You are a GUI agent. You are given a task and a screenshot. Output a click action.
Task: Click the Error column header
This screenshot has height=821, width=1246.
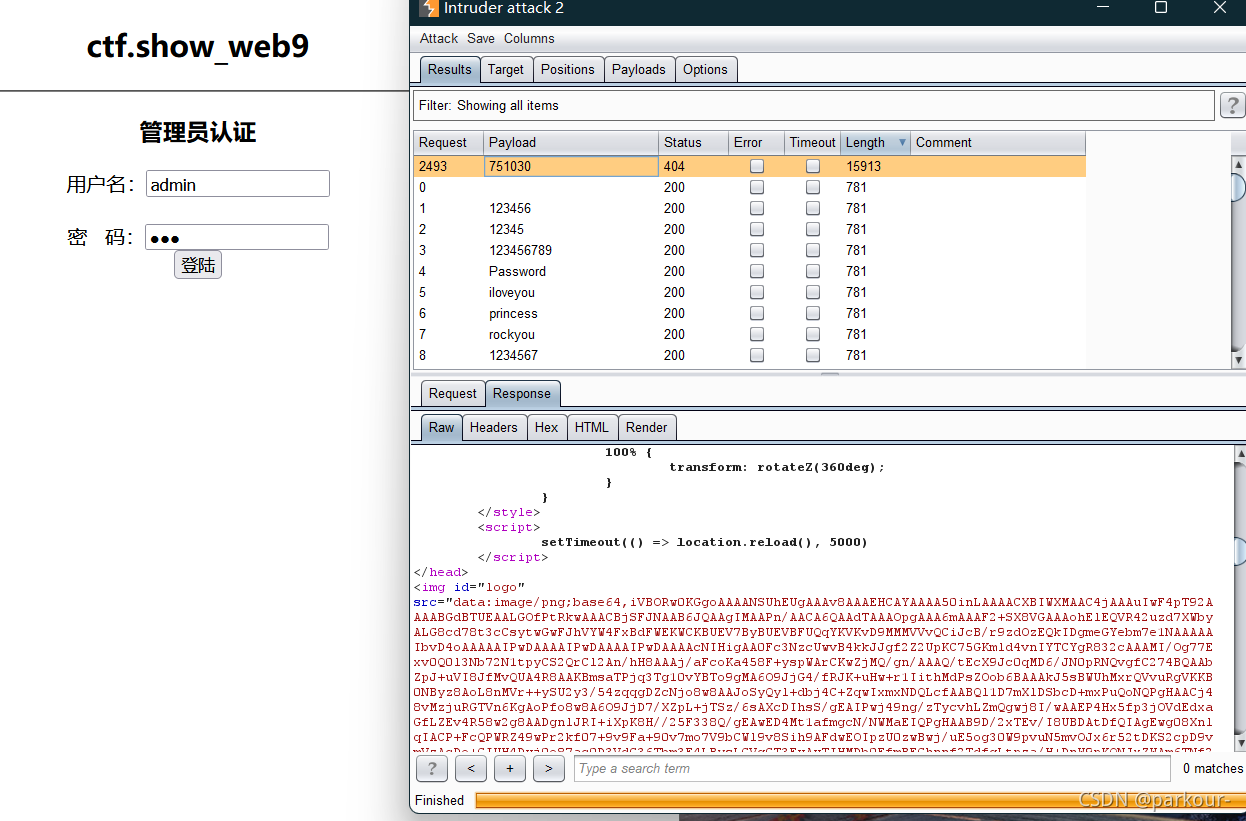(757, 142)
